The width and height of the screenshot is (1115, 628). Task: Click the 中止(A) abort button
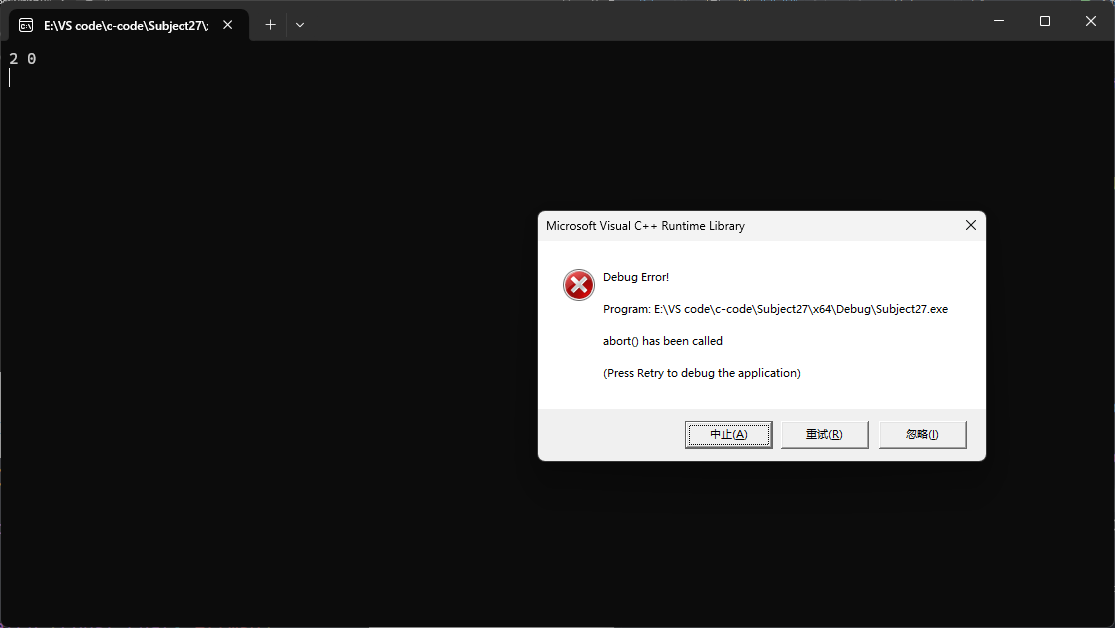728,435
